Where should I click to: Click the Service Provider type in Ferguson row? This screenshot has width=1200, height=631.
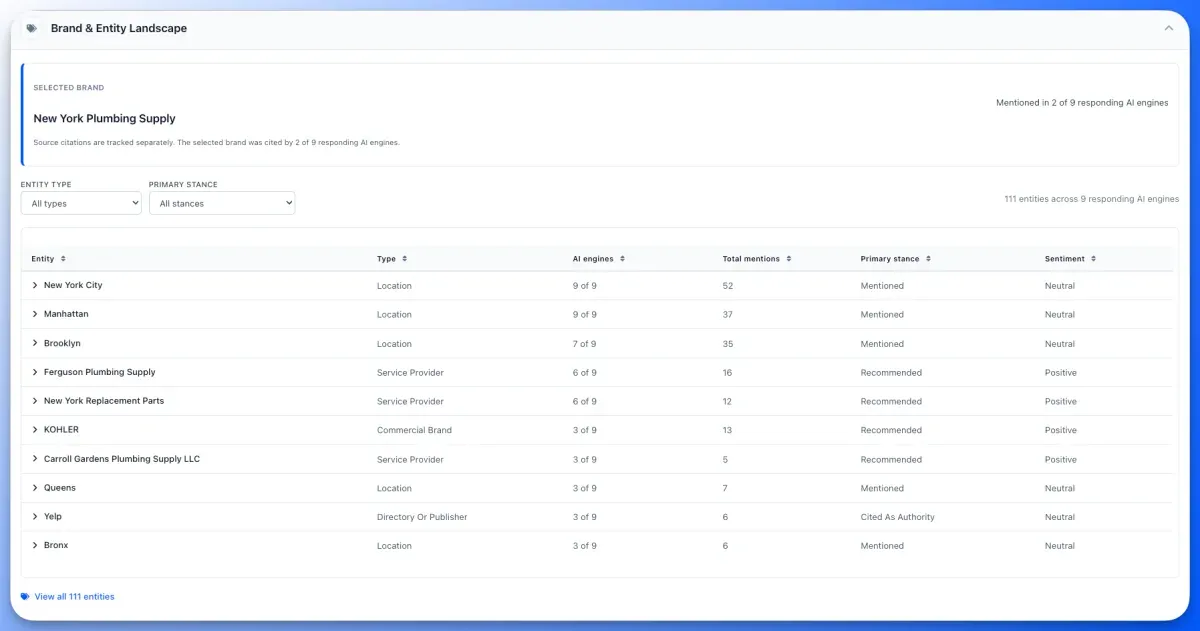click(x=410, y=373)
